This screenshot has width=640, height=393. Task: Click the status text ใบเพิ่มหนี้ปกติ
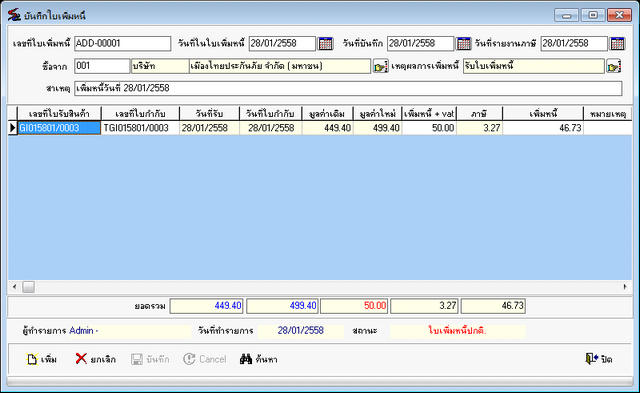point(457,331)
